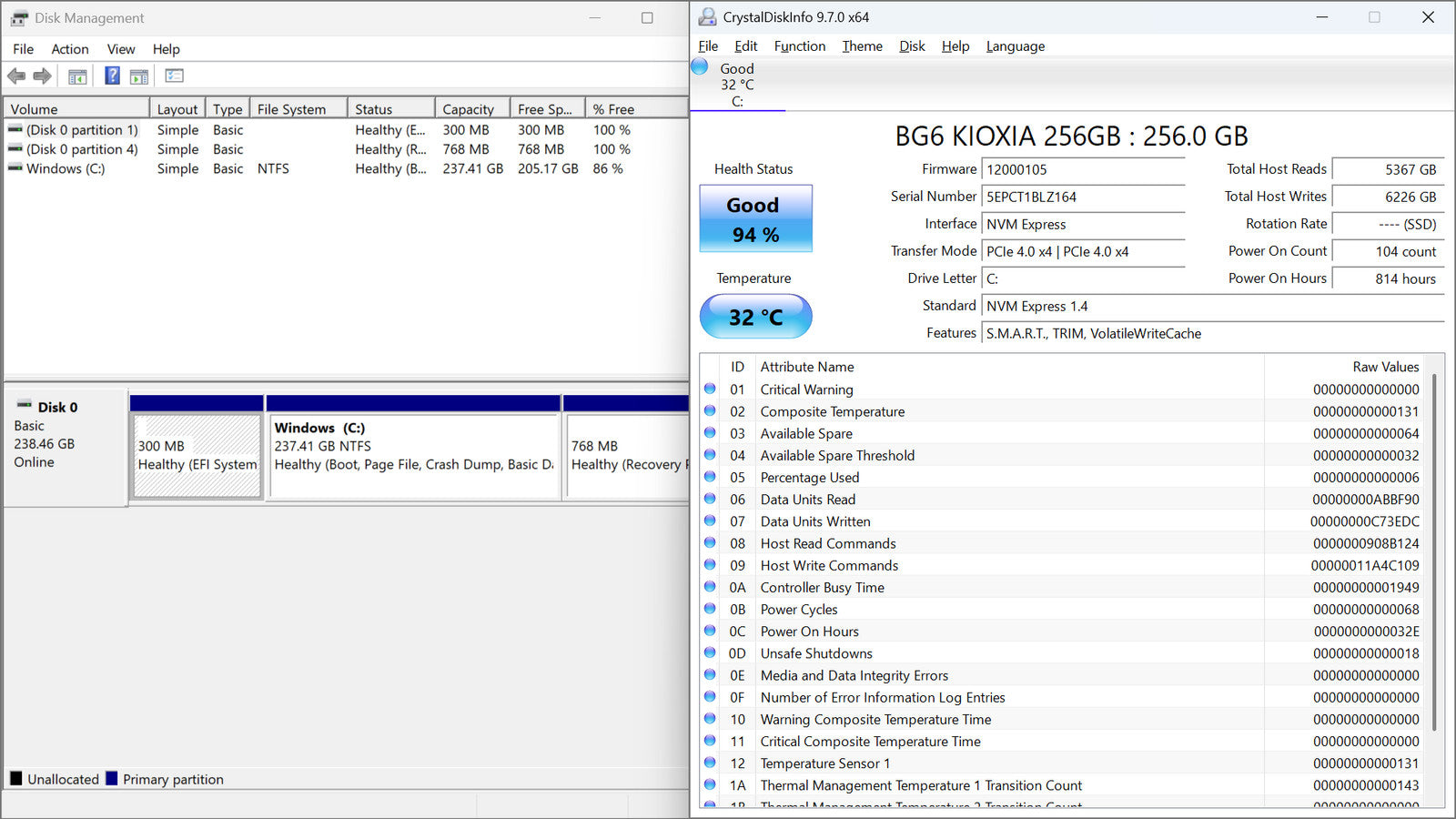This screenshot has width=1456, height=819.
Task: Click the blue Help question mark icon
Action: (x=112, y=76)
